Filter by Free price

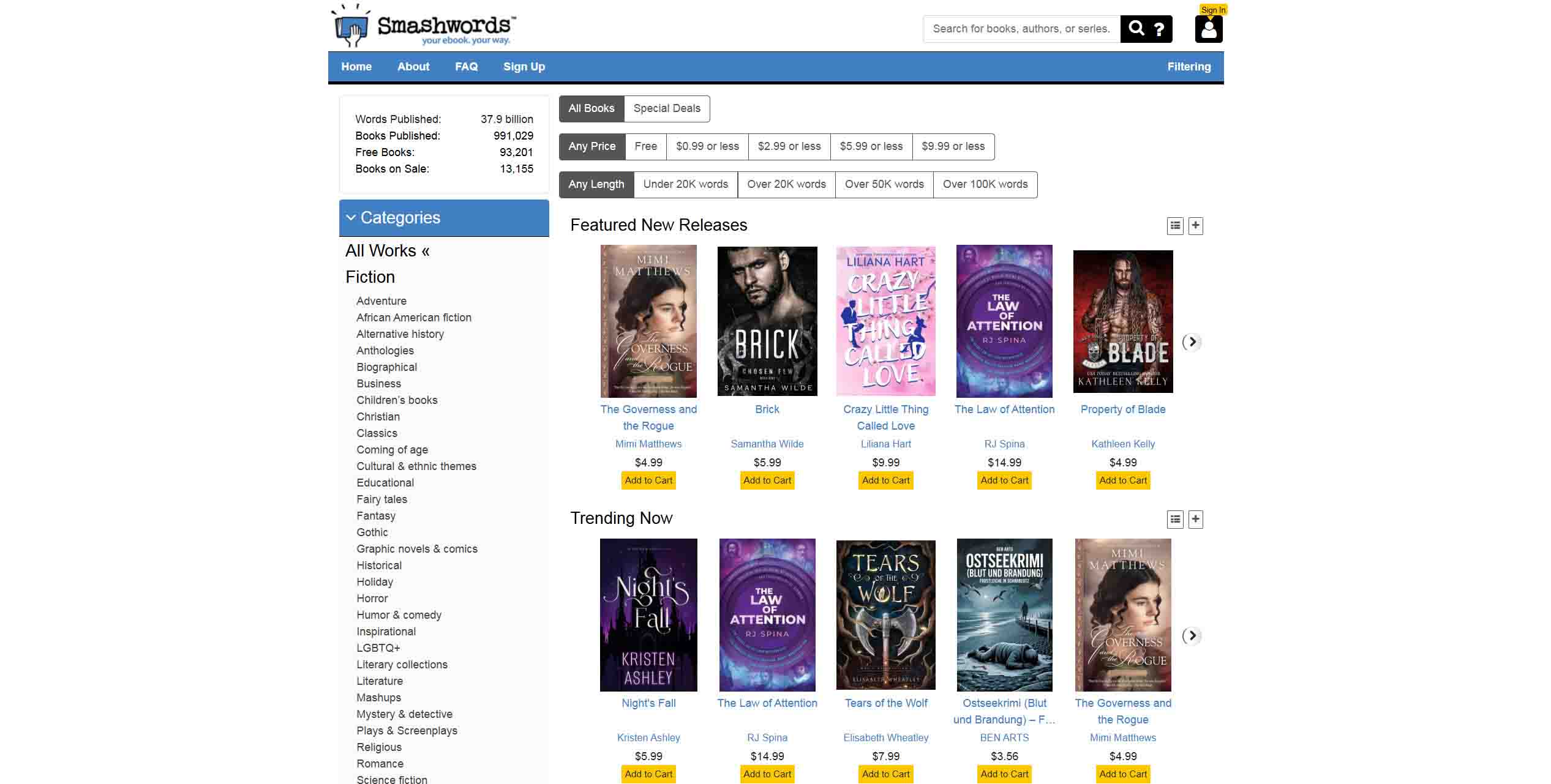(x=645, y=146)
